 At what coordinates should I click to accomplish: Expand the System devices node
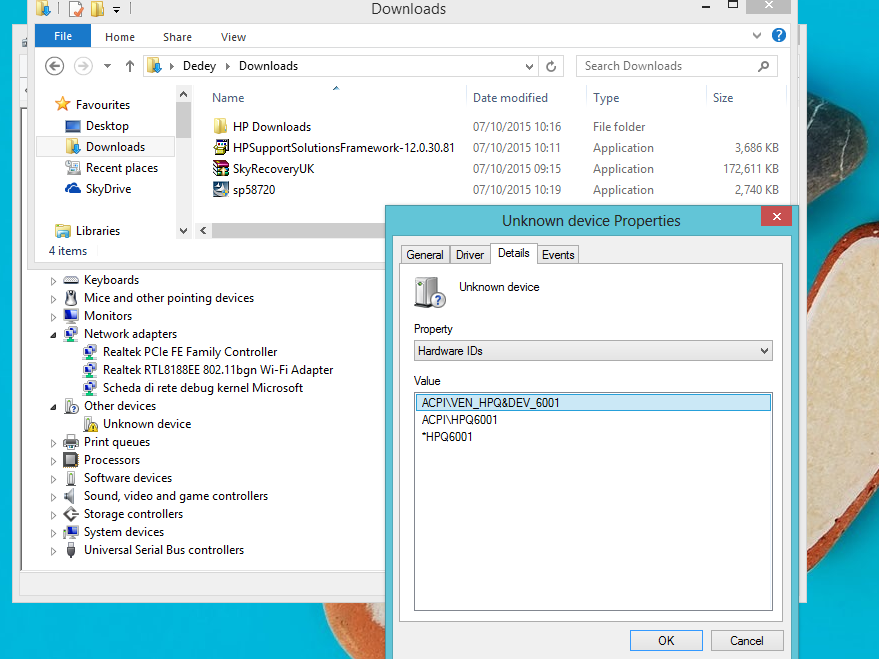[x=53, y=533]
